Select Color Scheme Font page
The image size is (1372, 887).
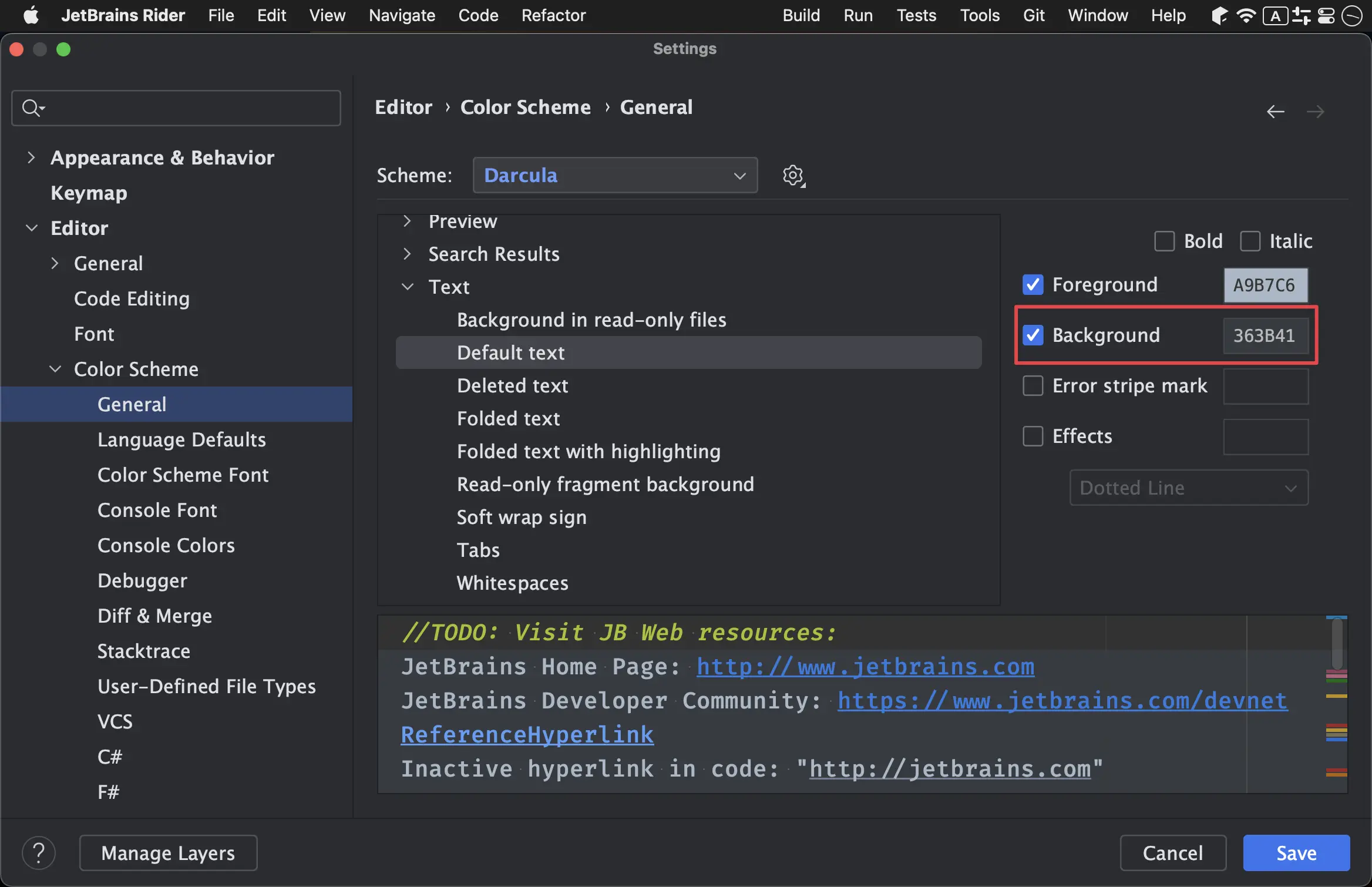pyautogui.click(x=183, y=475)
